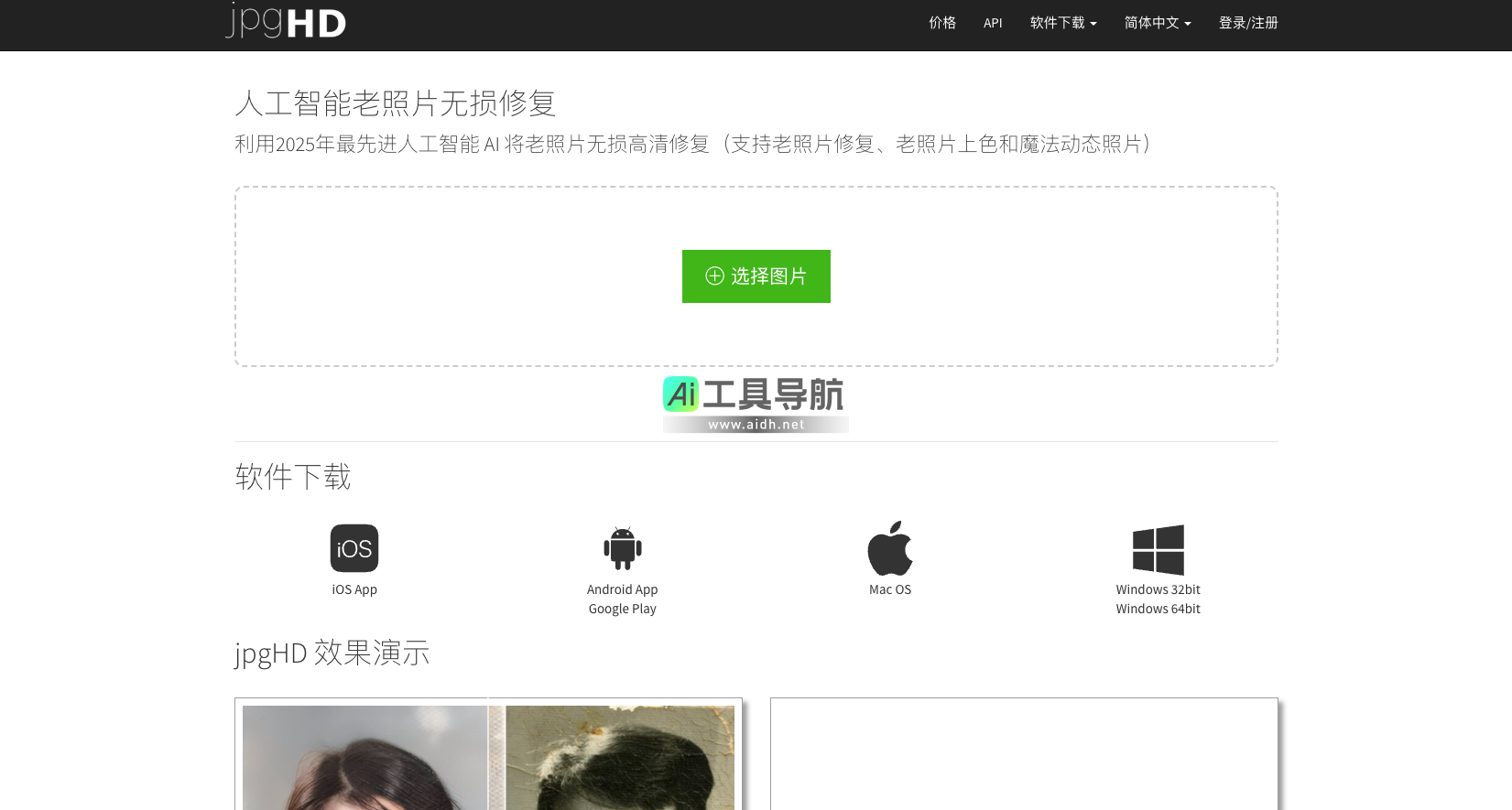Expand the 简体中文 language dropdown

pyautogui.click(x=1157, y=23)
